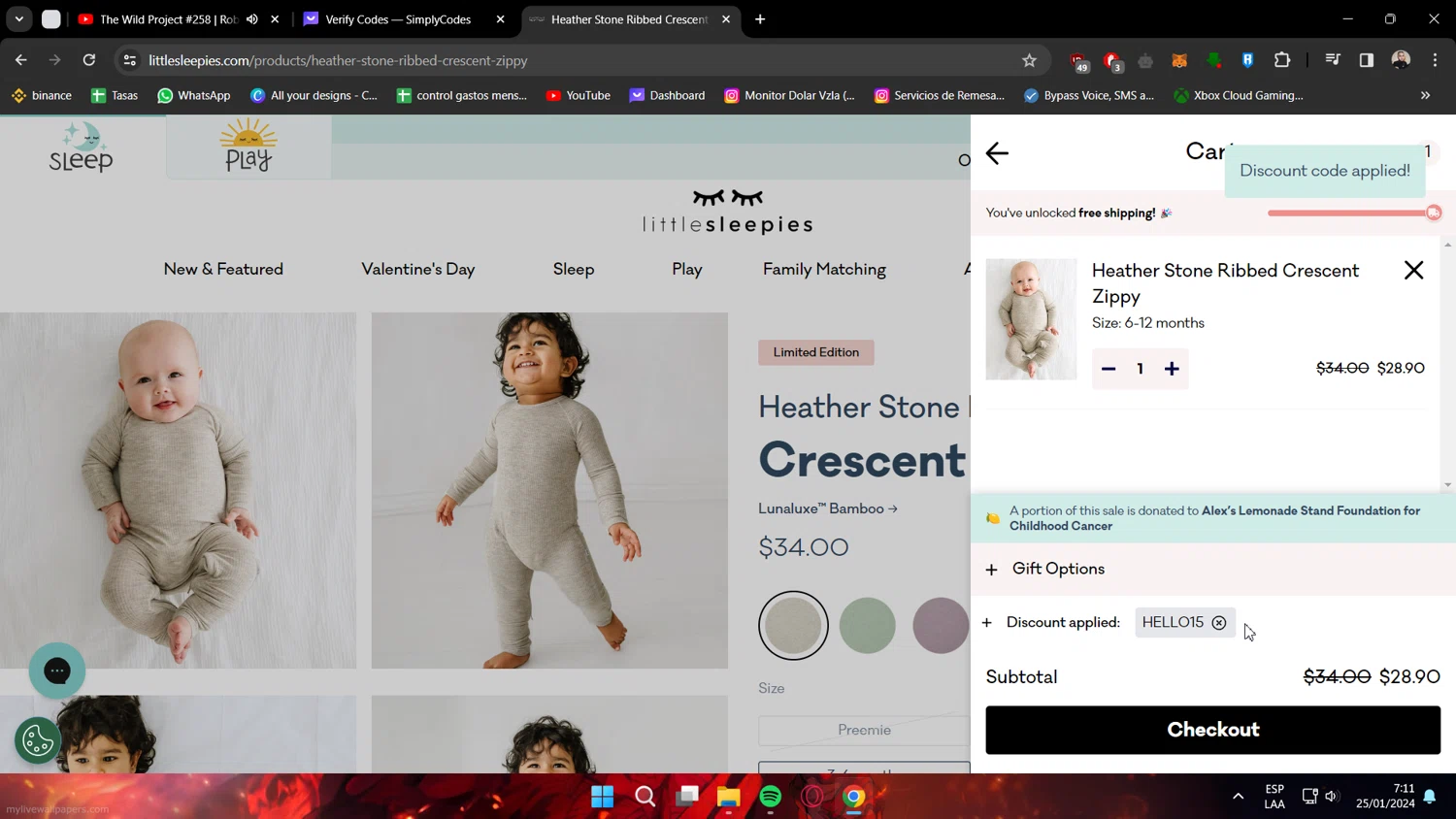Open the Bitwarden shield extension
The height and width of the screenshot is (819, 1456).
(1247, 60)
